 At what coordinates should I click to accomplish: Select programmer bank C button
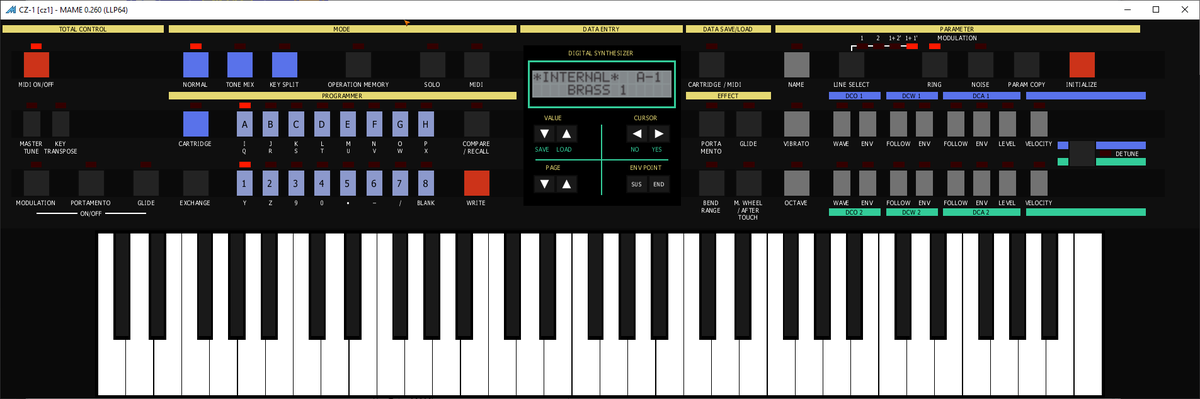click(295, 124)
